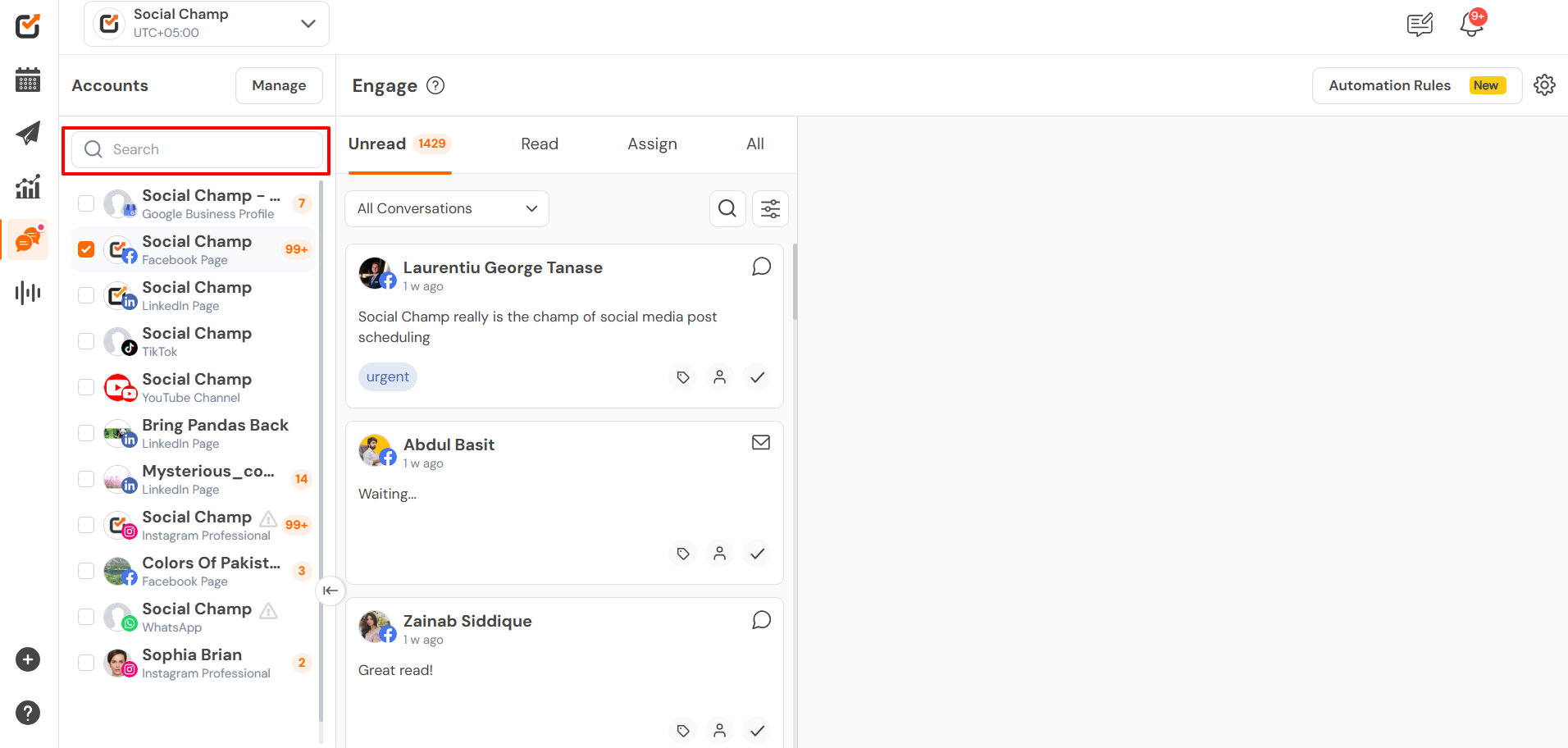Click the urgent tag on Laurentiu card
Image resolution: width=1568 pixels, height=748 pixels.
coord(388,377)
